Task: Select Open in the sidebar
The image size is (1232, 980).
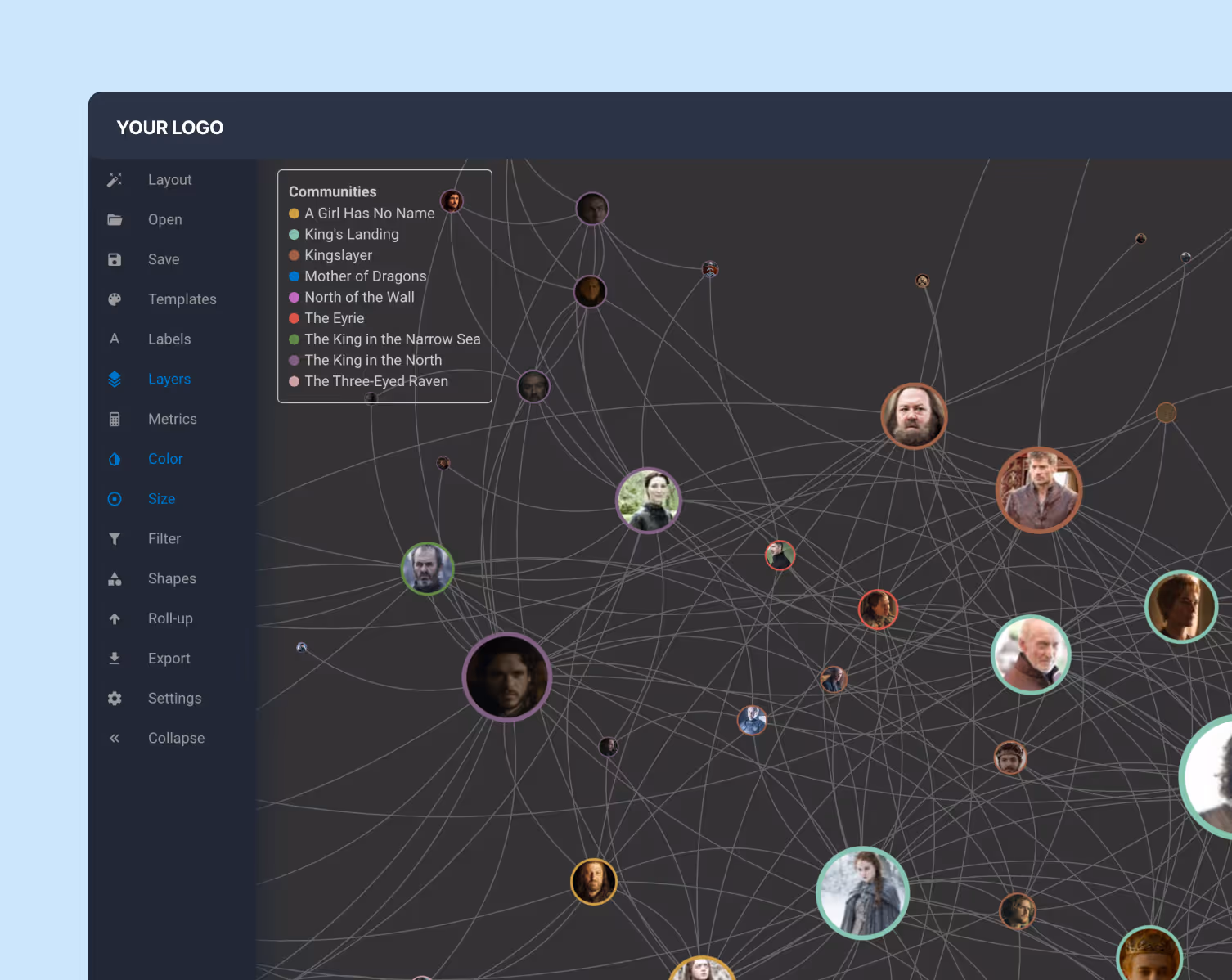Action: 165,219
